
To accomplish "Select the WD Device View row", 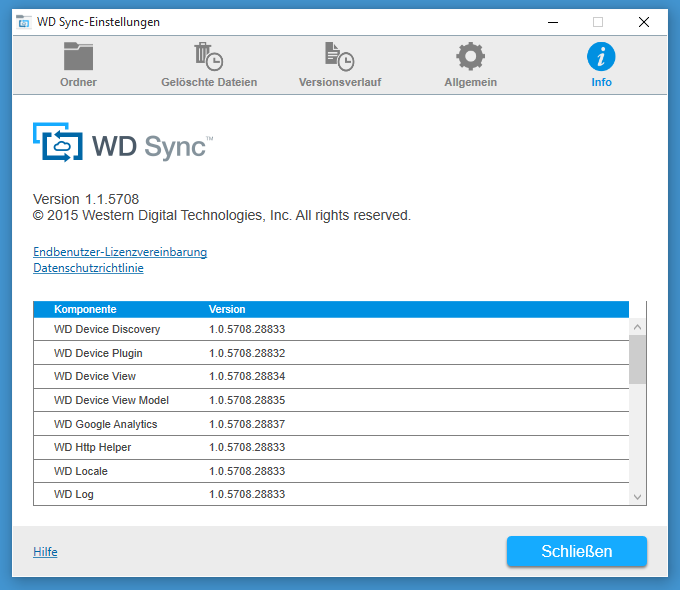I will (331, 377).
